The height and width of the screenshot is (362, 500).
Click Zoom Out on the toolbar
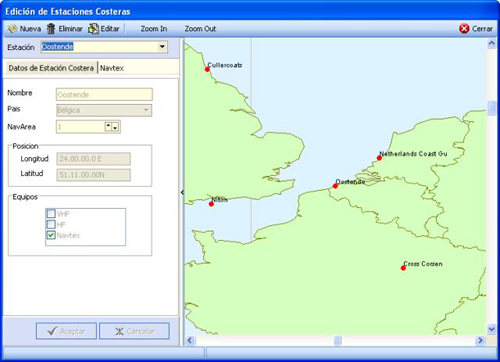pyautogui.click(x=200, y=29)
